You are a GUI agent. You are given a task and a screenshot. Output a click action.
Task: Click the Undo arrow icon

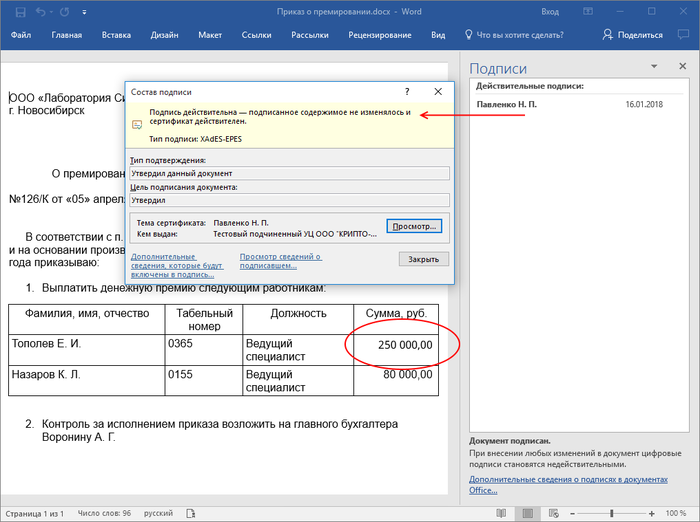(40, 11)
